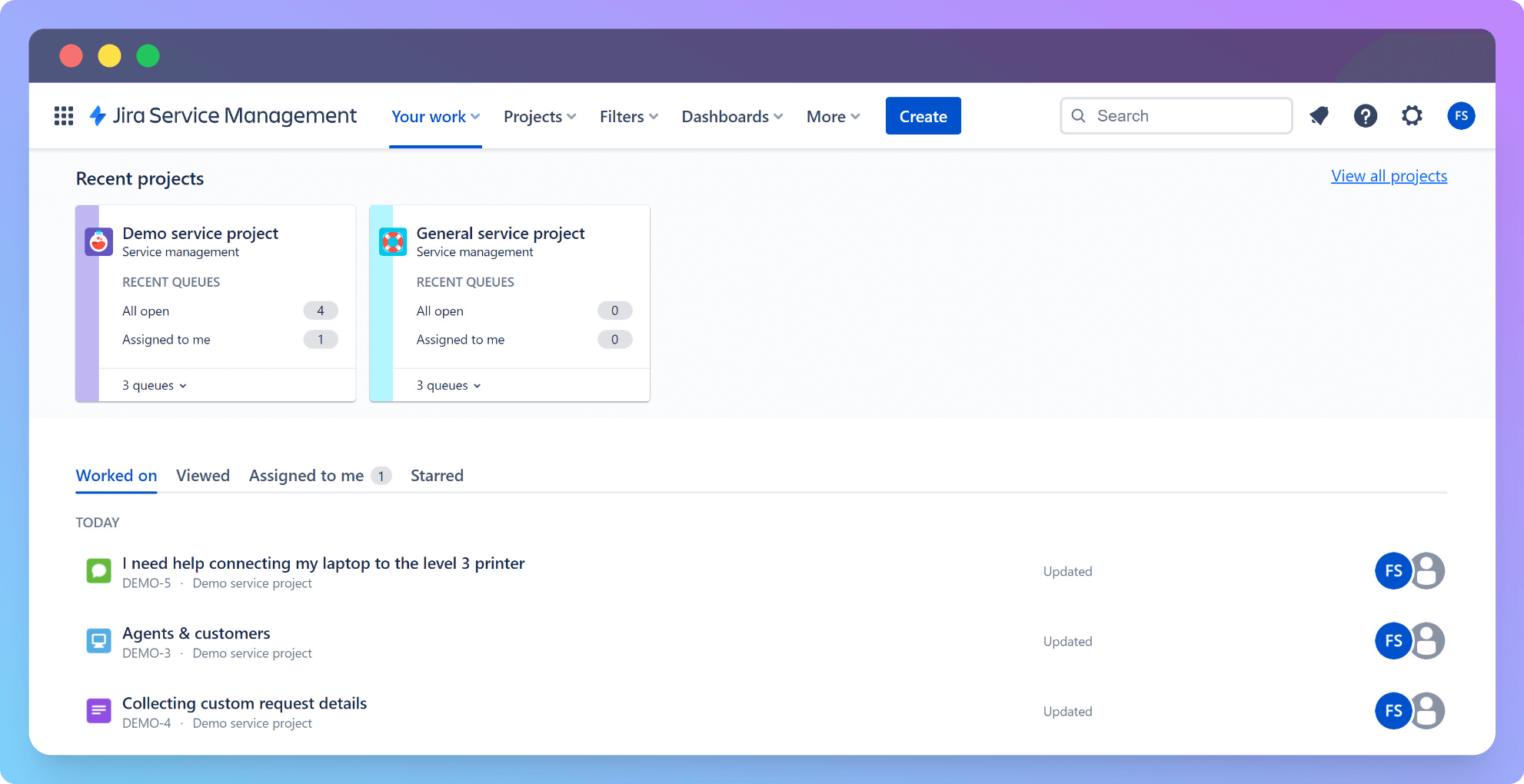This screenshot has width=1524, height=784.
Task: Open the app switcher grid icon
Action: tap(64, 116)
